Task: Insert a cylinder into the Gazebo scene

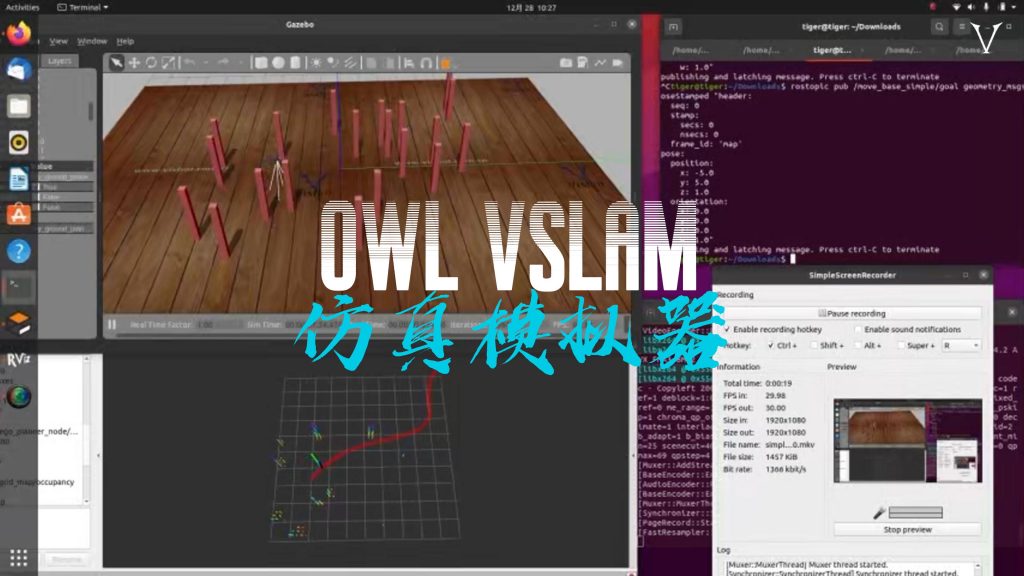Action: [295, 65]
